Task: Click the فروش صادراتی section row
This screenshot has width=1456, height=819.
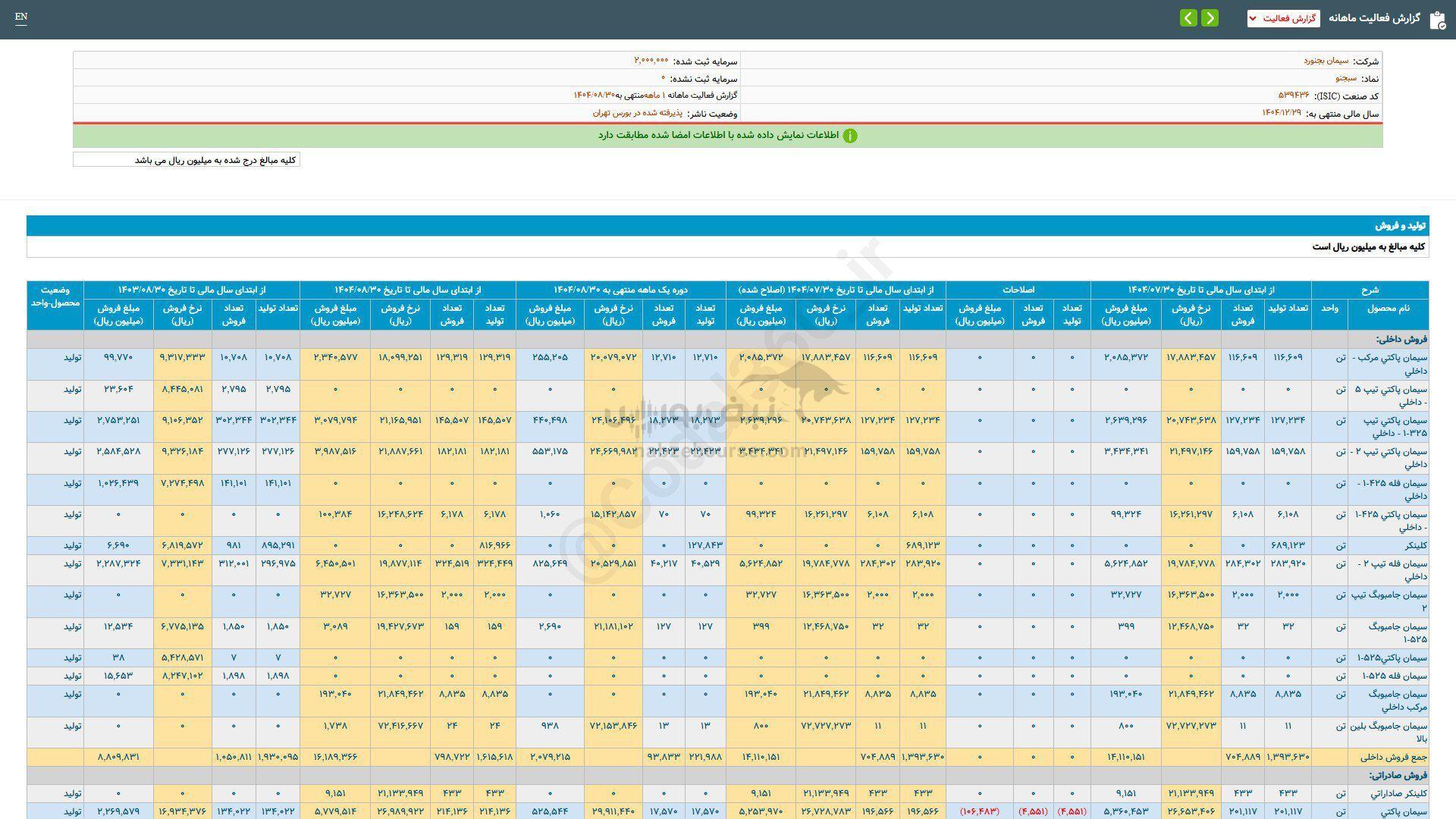Action: (1398, 775)
